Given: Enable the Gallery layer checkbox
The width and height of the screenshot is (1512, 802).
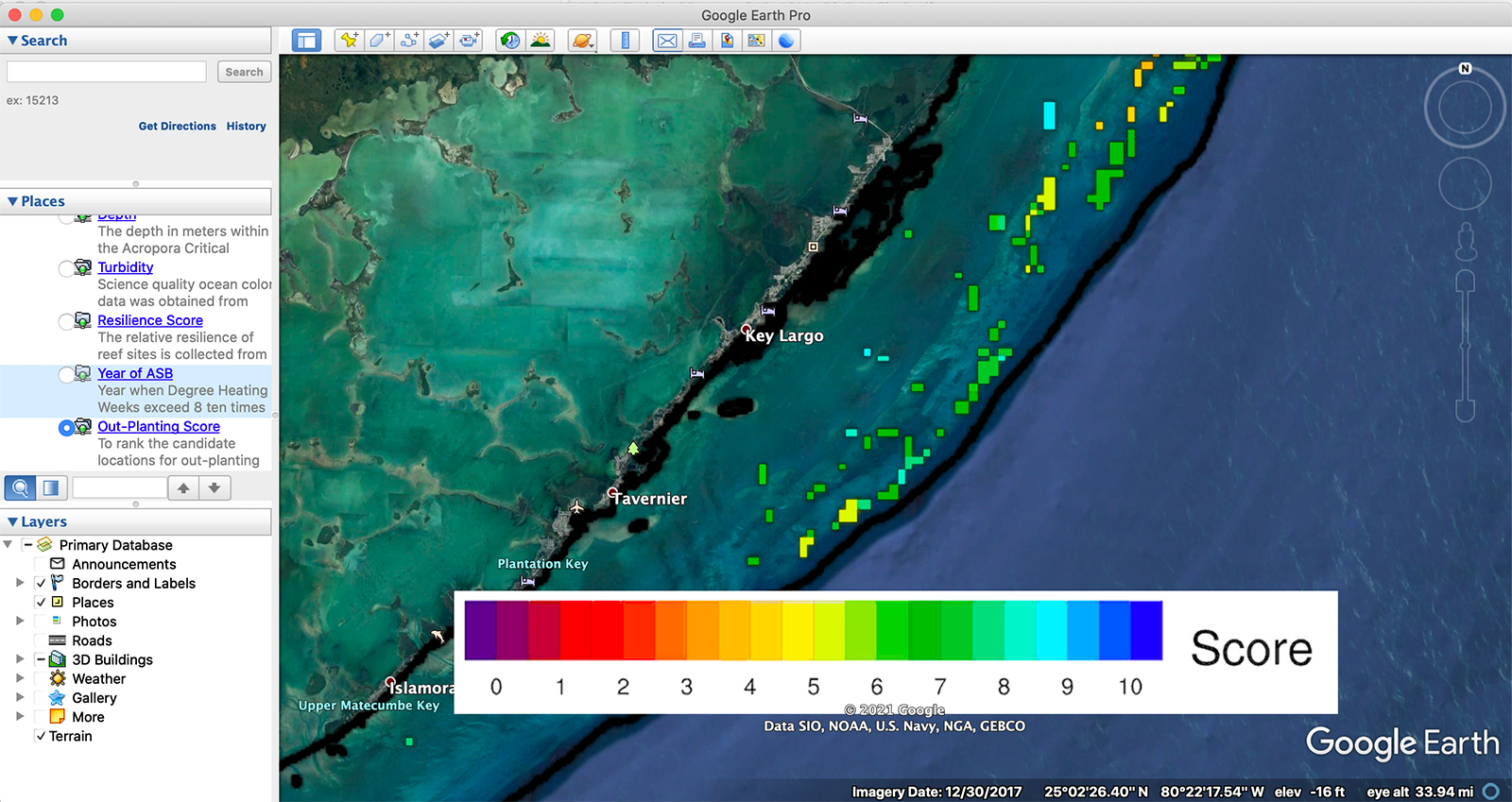Looking at the screenshot, I should (x=41, y=698).
